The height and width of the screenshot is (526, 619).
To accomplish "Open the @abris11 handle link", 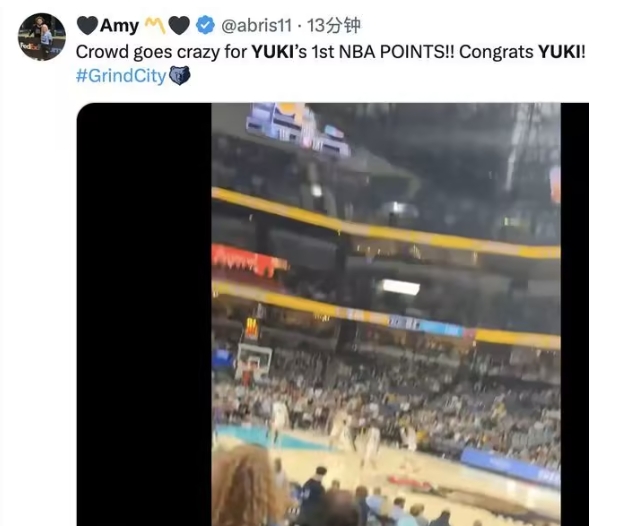I will point(257,26).
